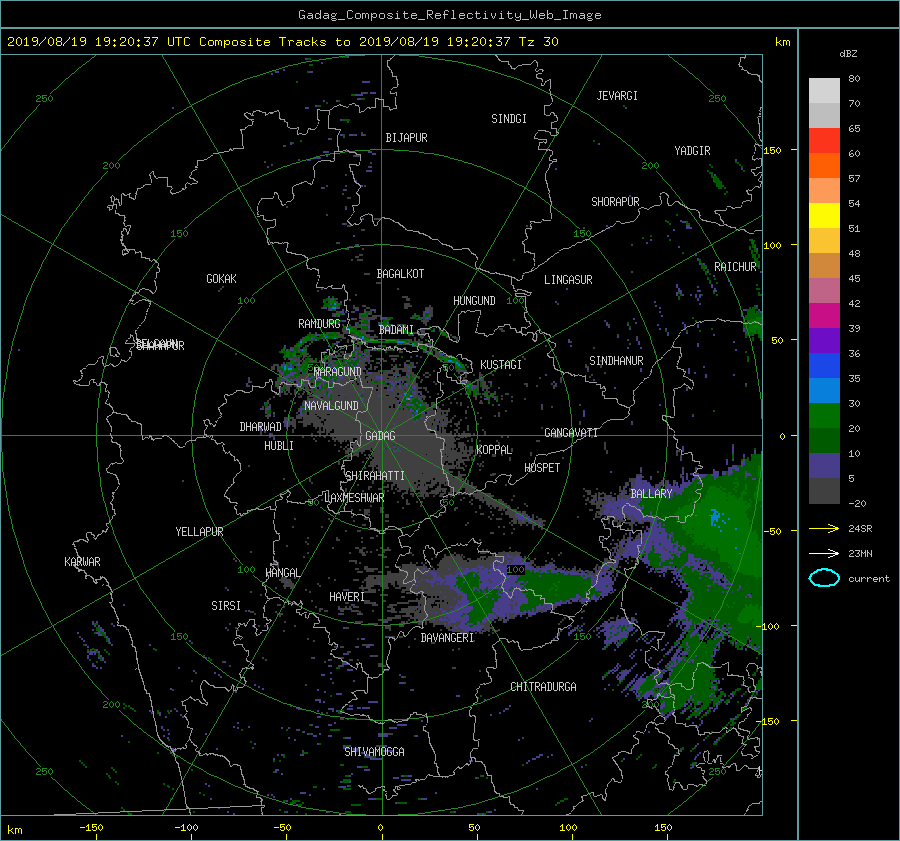This screenshot has height=841, width=900.
Task: Click the LINGASUR city label
Action: [568, 280]
